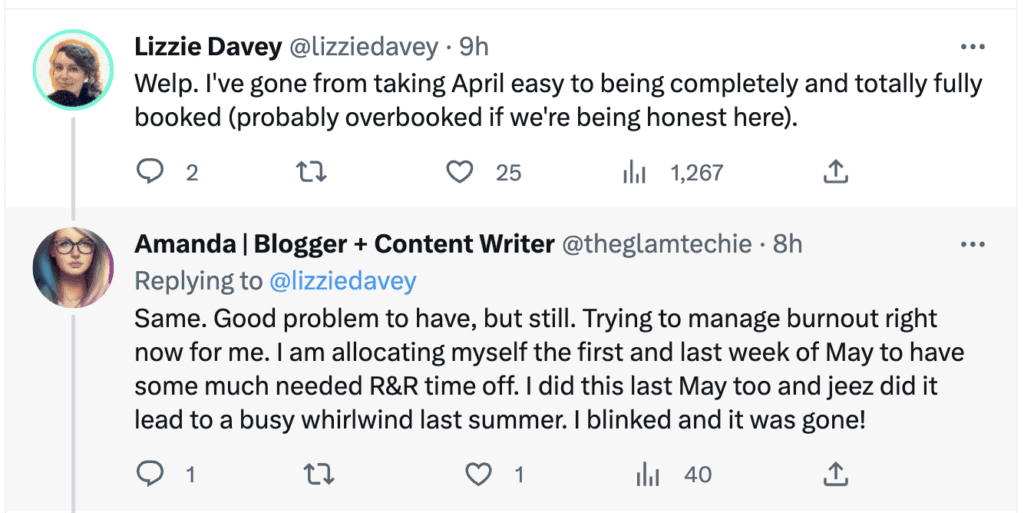Open more options on Lizzie's tweet
The width and height of the screenshot is (1024, 513).
tap(972, 46)
